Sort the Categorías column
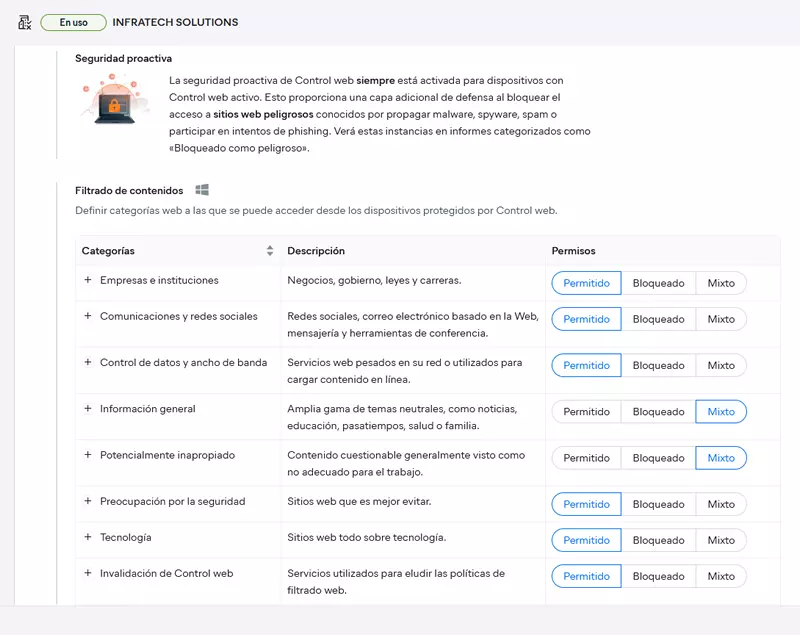Viewport: 800px width, 635px height. point(270,251)
